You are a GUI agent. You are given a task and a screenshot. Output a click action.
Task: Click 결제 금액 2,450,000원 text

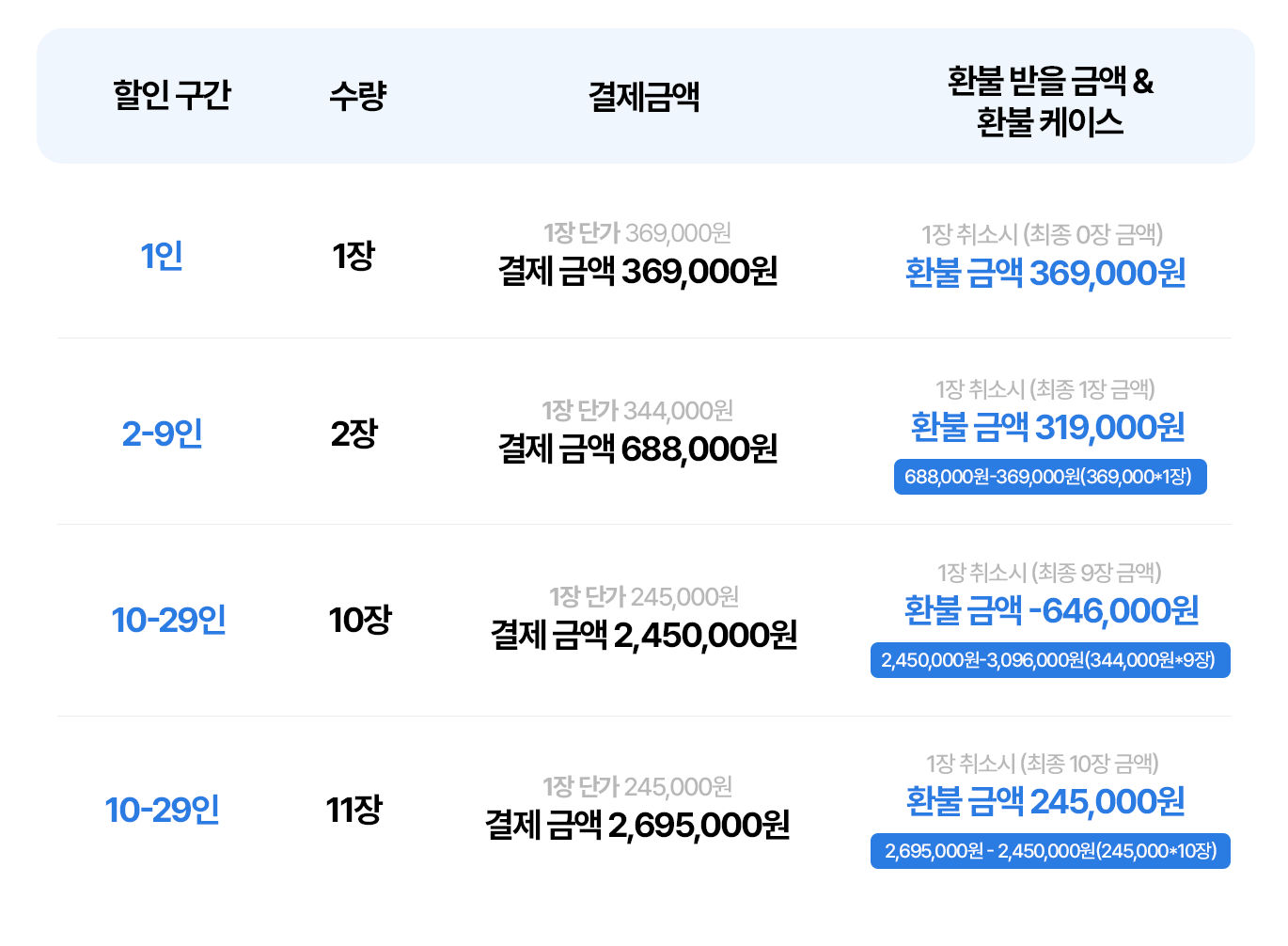coord(644,636)
